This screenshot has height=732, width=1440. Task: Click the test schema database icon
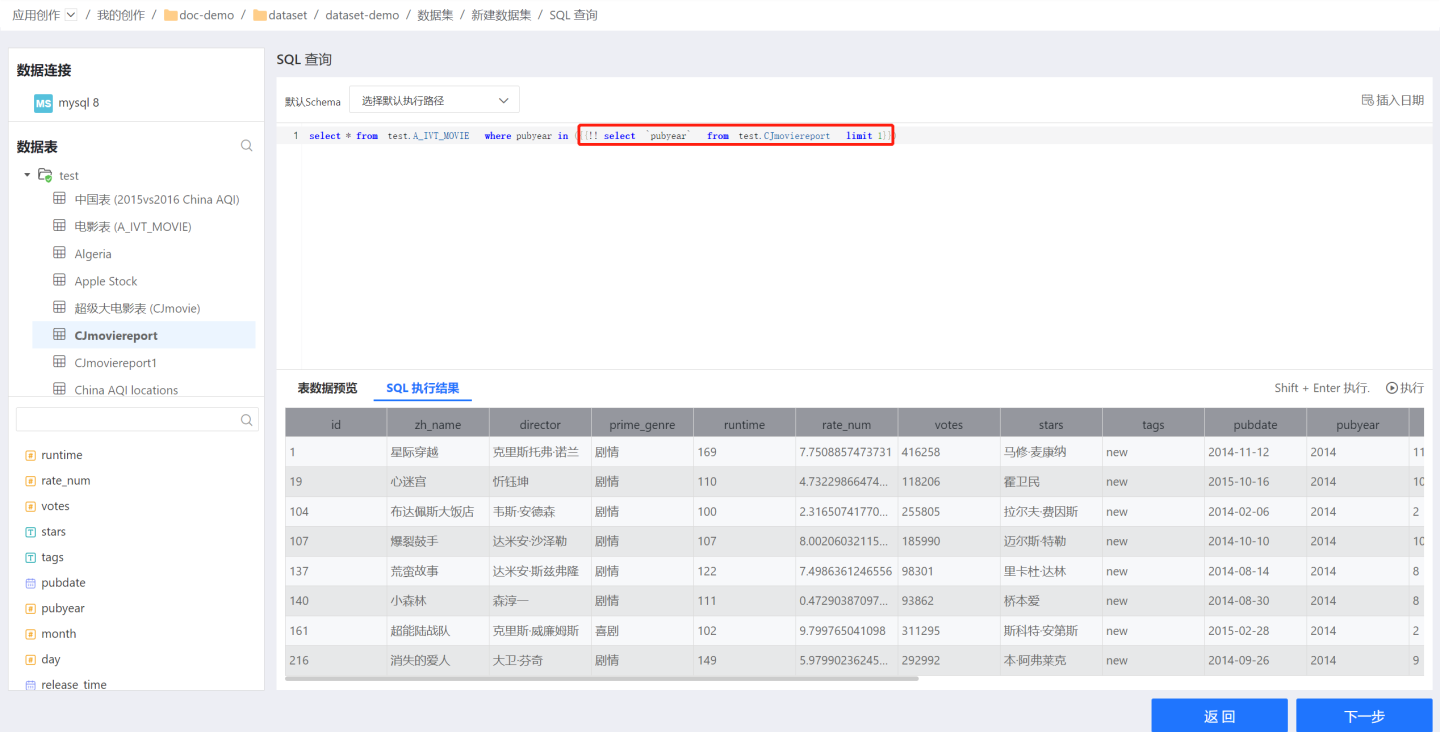pos(45,175)
